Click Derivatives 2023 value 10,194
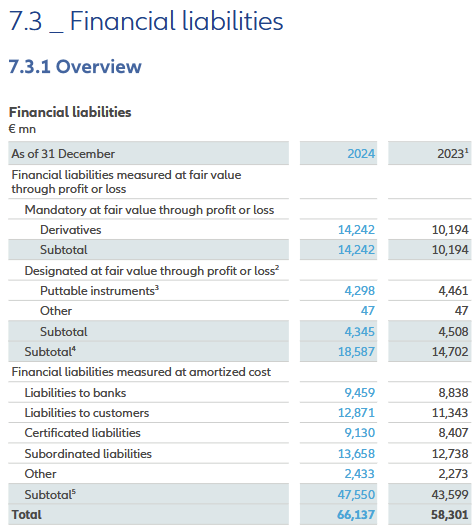472x527 pixels. click(450, 230)
